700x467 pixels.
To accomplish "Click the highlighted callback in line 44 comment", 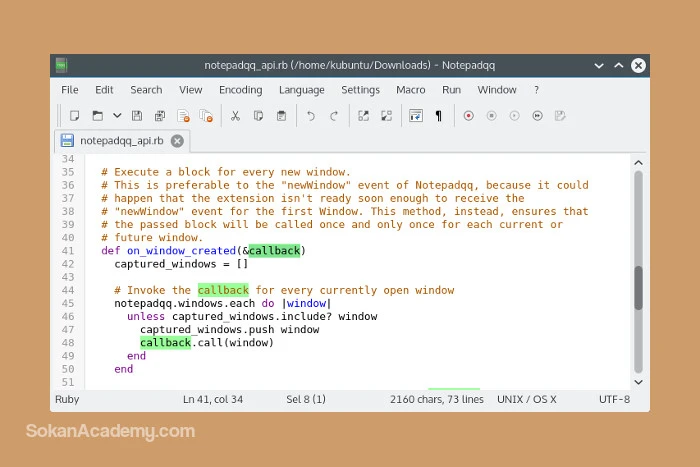I will [223, 290].
